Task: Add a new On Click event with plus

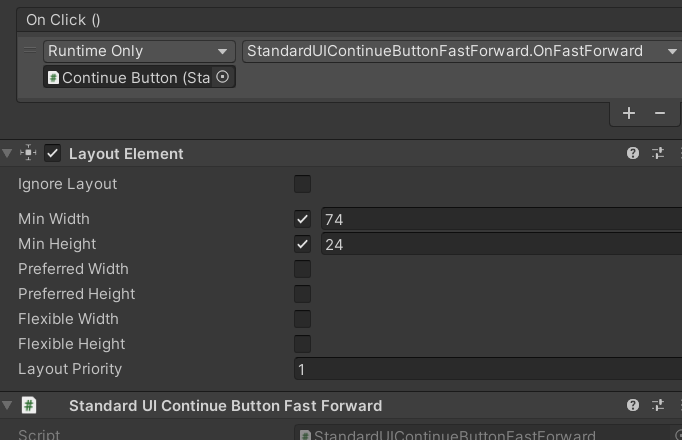Action: coord(629,113)
